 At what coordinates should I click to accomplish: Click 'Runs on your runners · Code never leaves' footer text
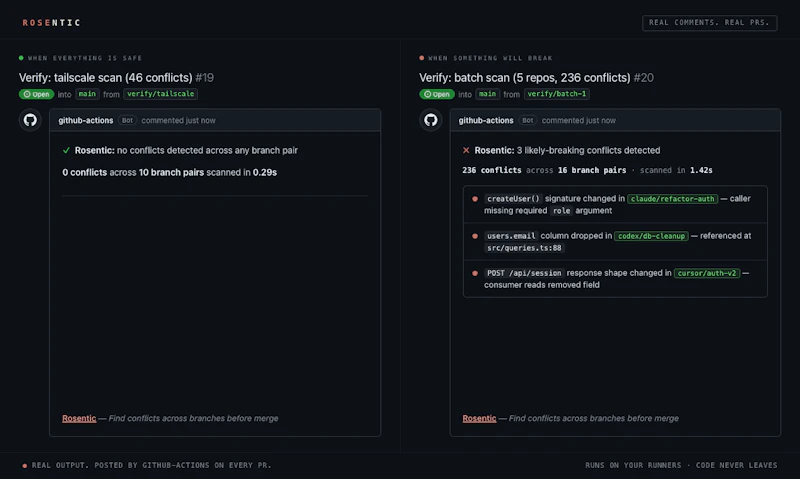point(681,465)
